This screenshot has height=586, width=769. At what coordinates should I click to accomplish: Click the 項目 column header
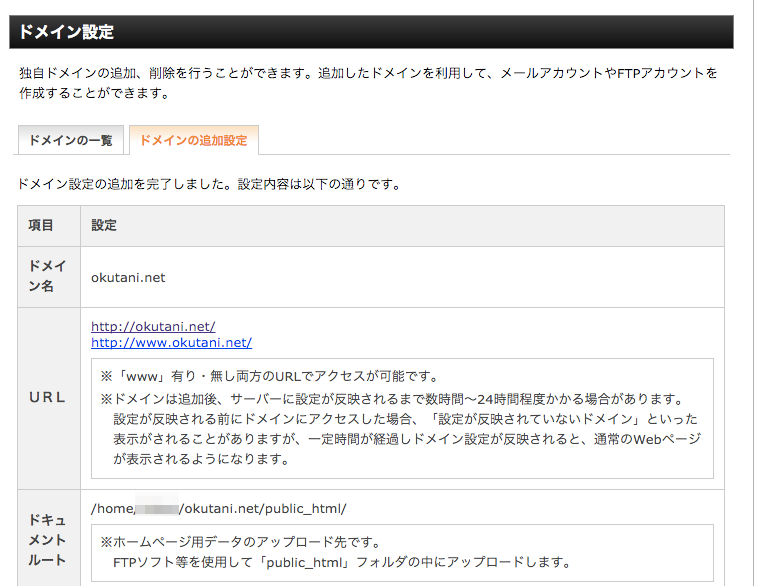[41, 226]
